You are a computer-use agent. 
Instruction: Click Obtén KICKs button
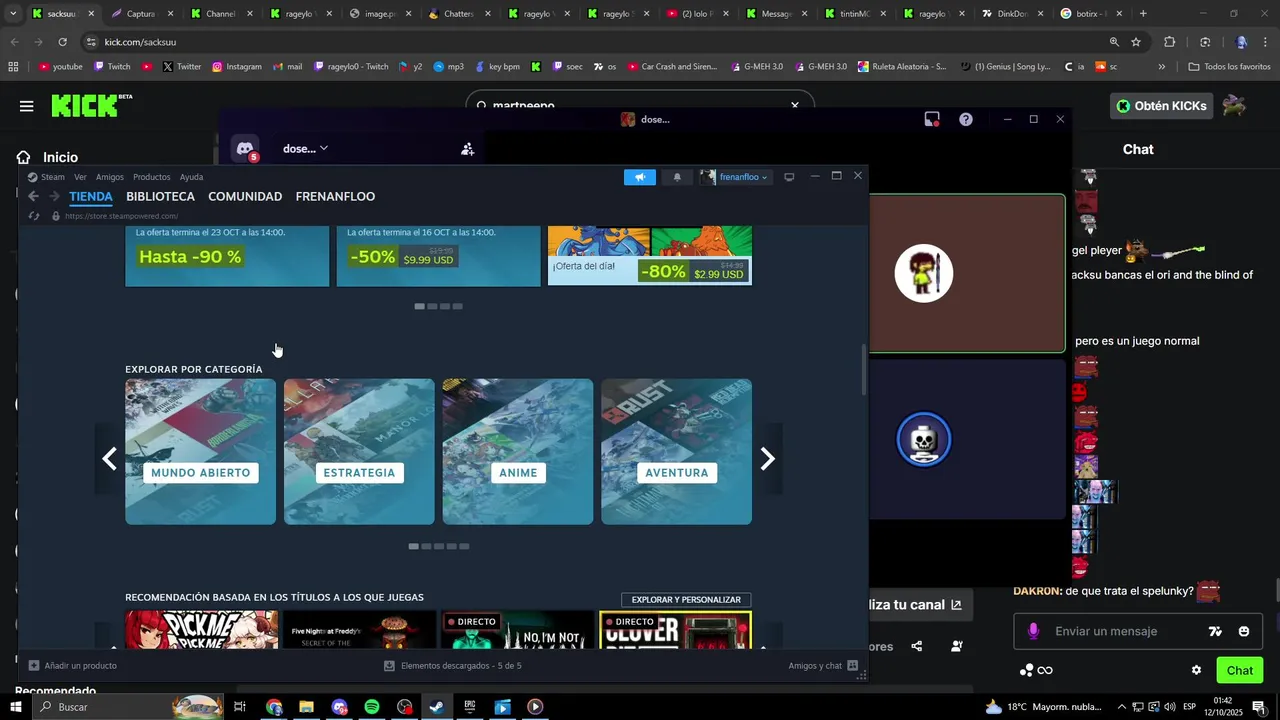pos(1161,106)
